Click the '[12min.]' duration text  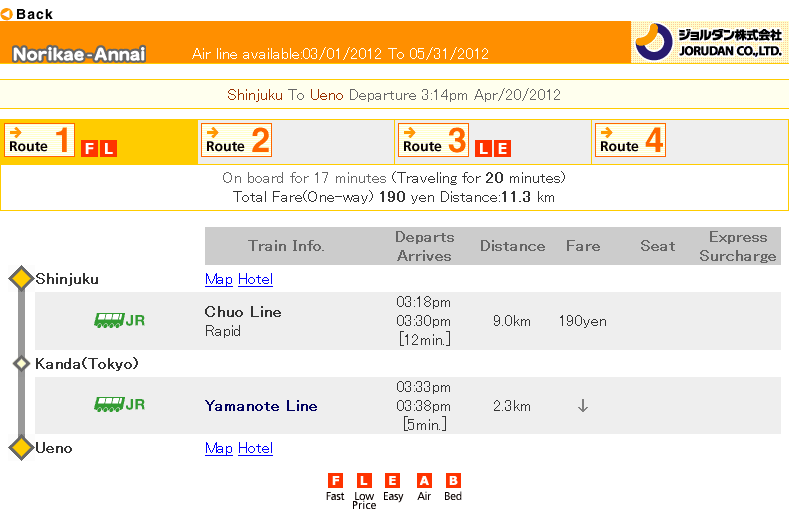425,340
